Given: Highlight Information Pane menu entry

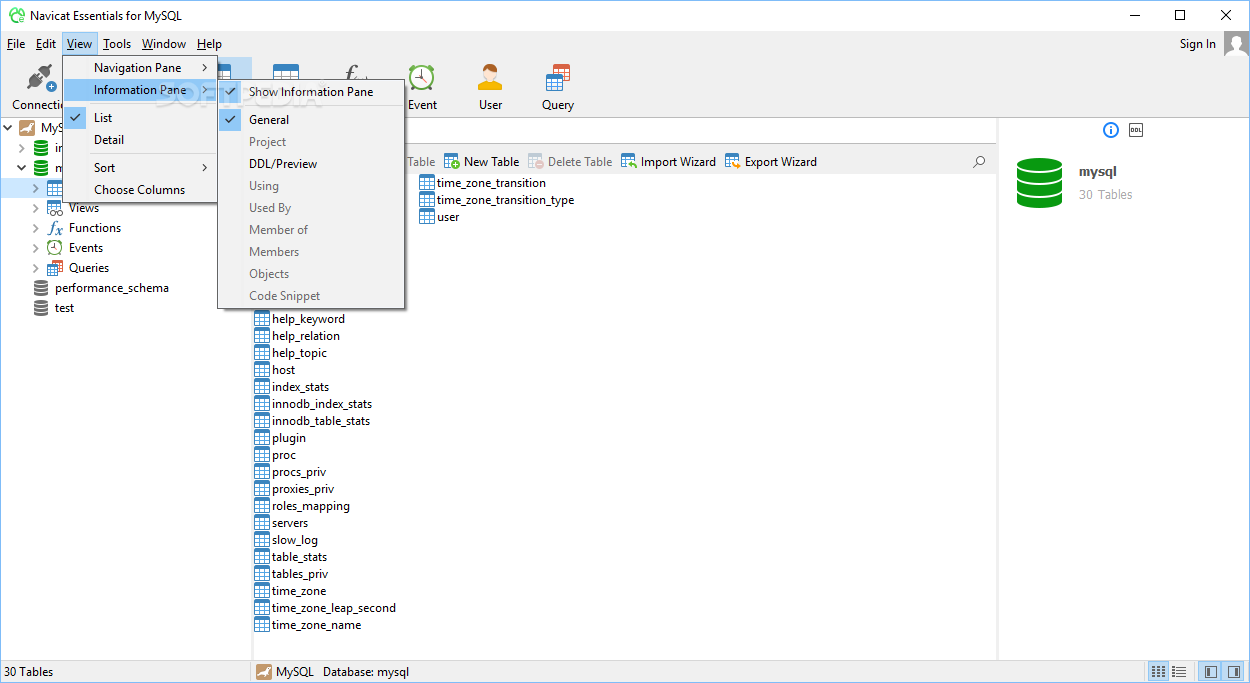Looking at the screenshot, I should 140,90.
